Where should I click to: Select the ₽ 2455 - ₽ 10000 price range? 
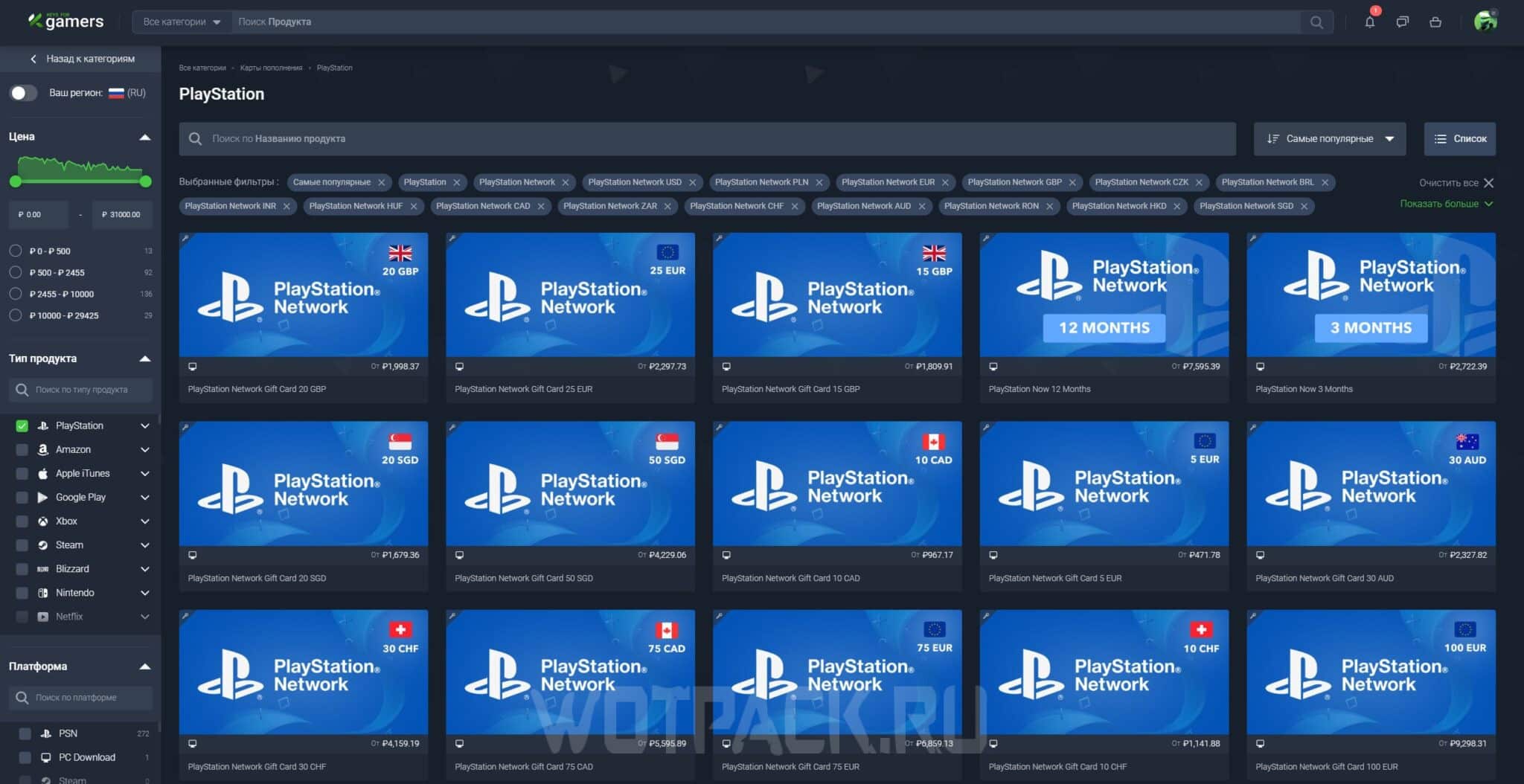click(15, 294)
